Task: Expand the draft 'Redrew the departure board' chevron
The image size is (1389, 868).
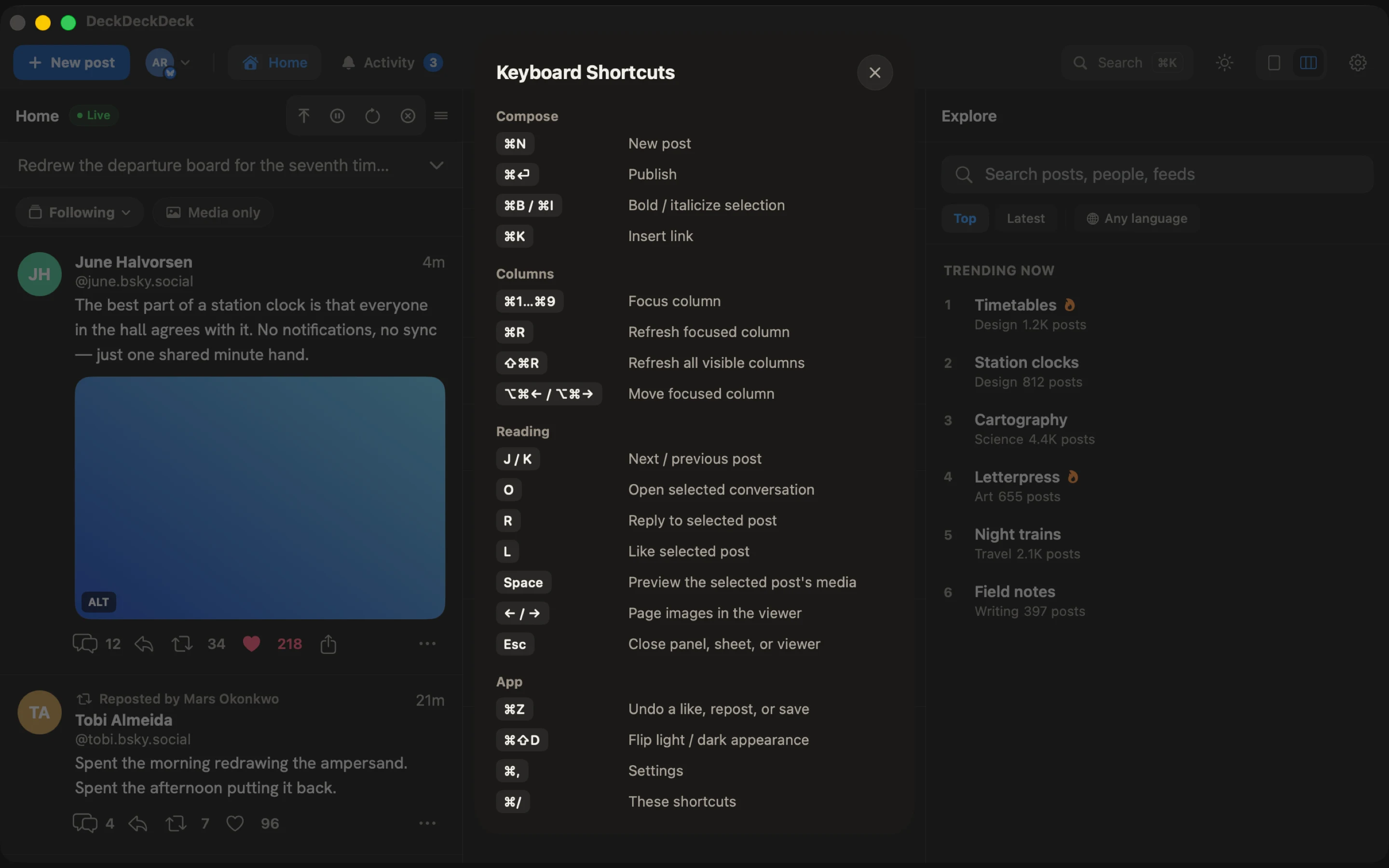Action: click(x=436, y=165)
